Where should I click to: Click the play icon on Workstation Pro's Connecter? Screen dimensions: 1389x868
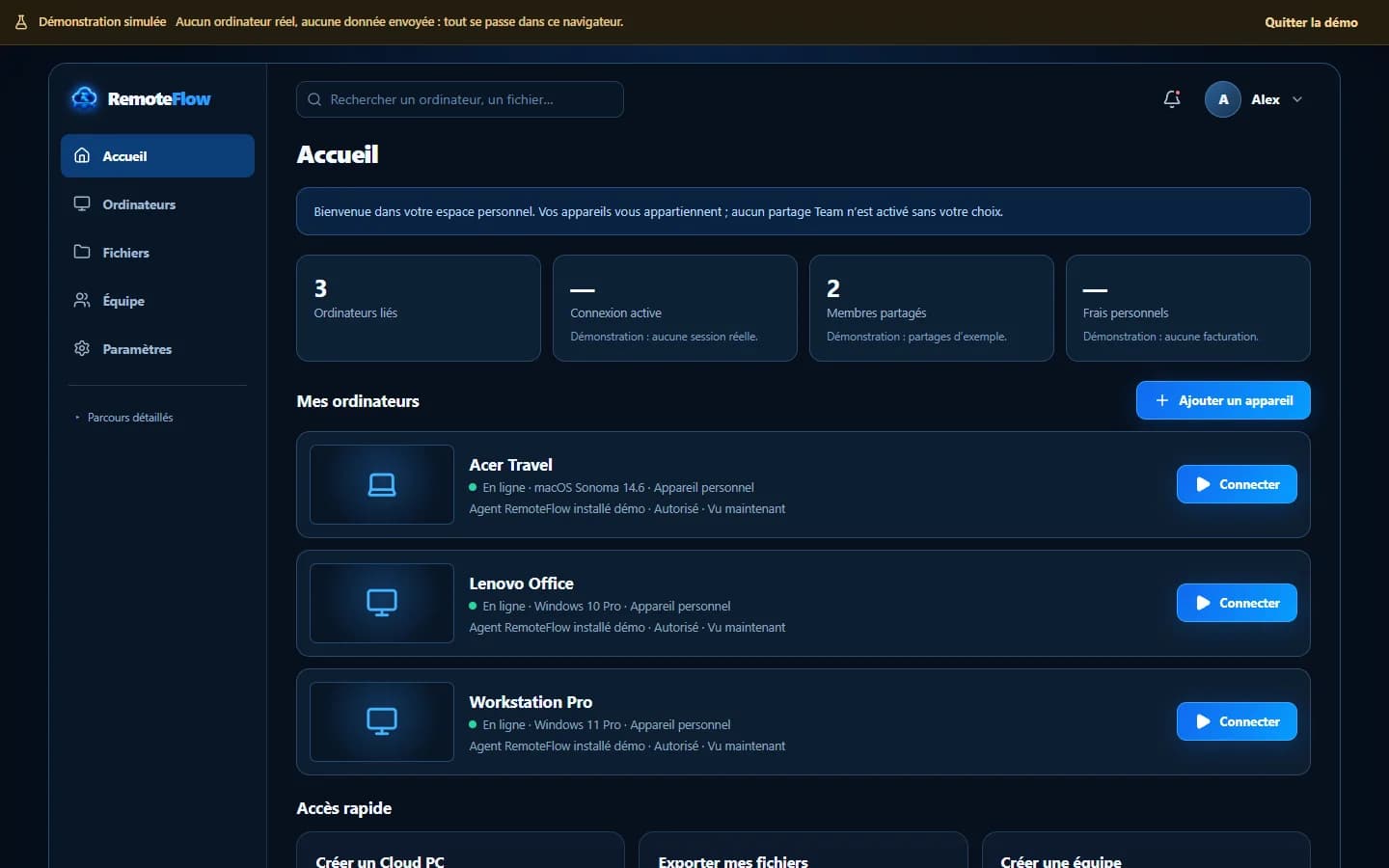pyautogui.click(x=1203, y=721)
